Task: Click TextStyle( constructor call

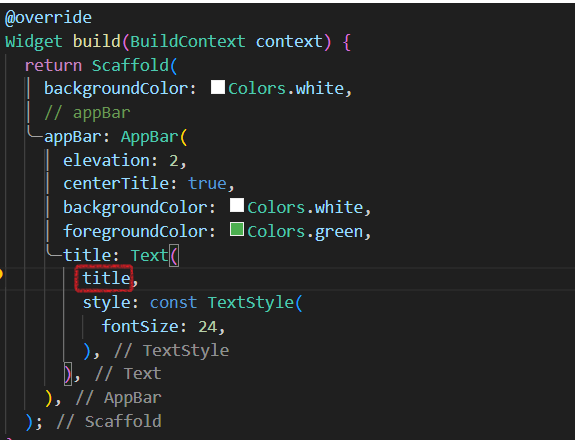Action: tap(255, 303)
